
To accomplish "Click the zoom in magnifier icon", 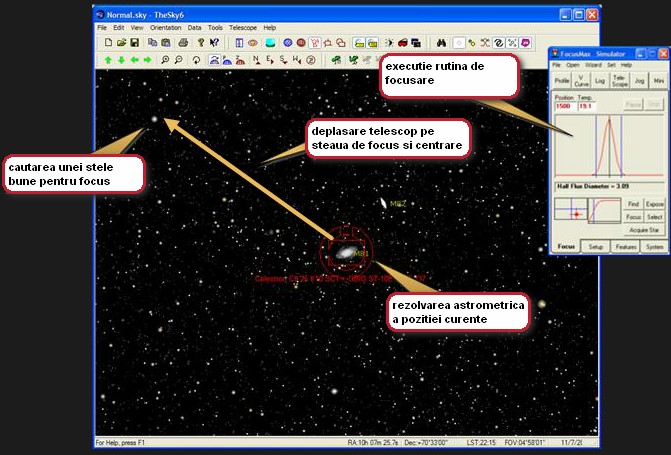I will [163, 60].
